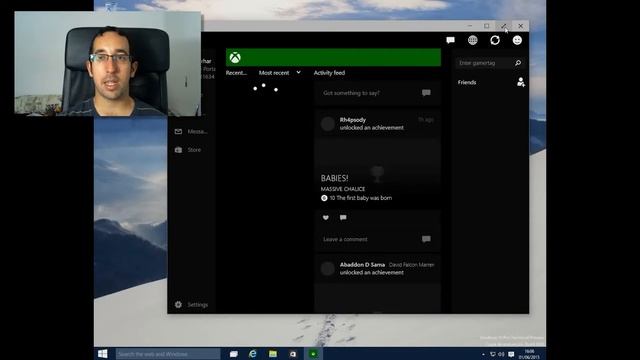
Task: Click the taskbar clock
Action: coord(529,354)
